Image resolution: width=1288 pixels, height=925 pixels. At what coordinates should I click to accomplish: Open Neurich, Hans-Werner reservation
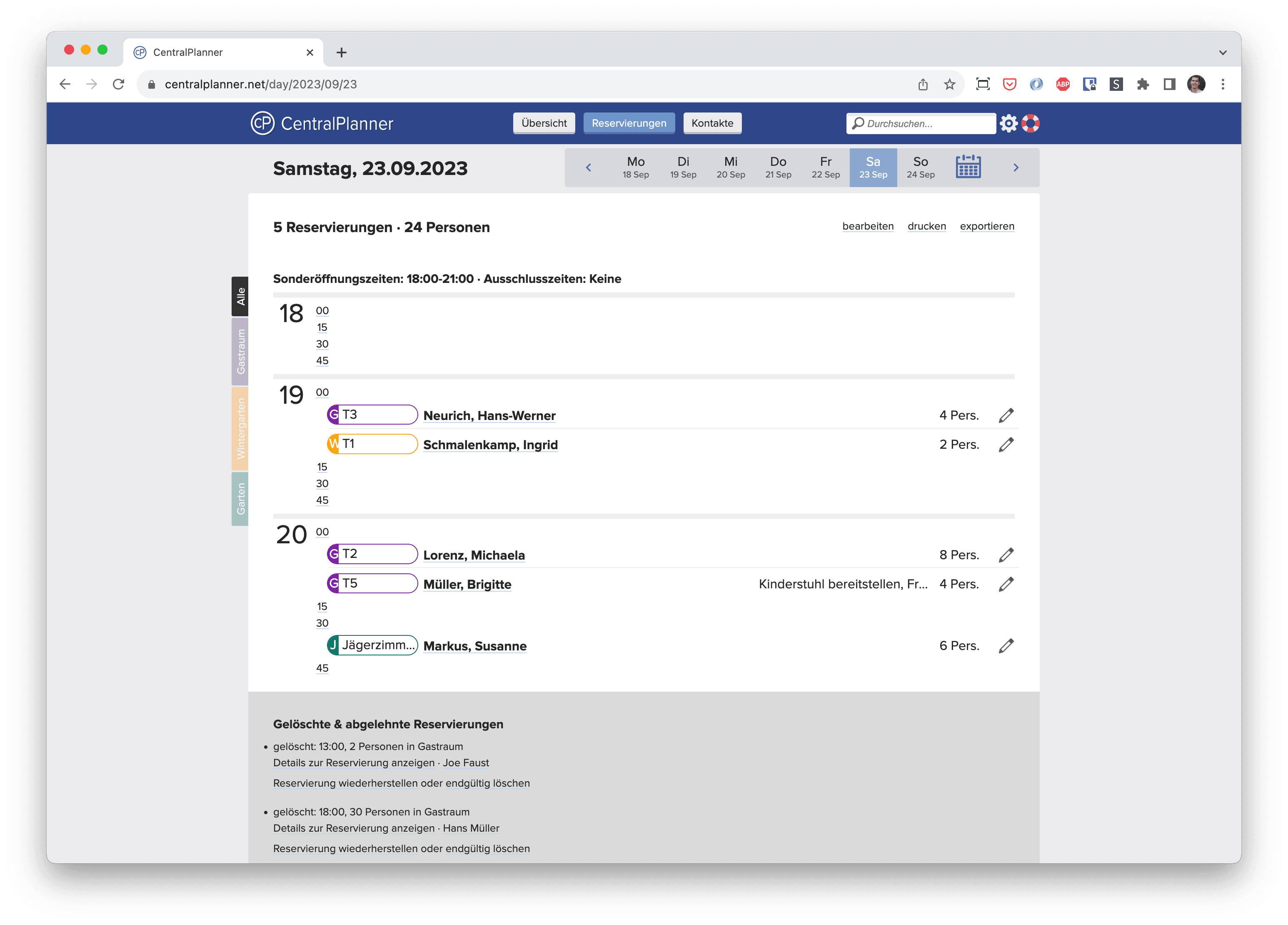pos(489,416)
